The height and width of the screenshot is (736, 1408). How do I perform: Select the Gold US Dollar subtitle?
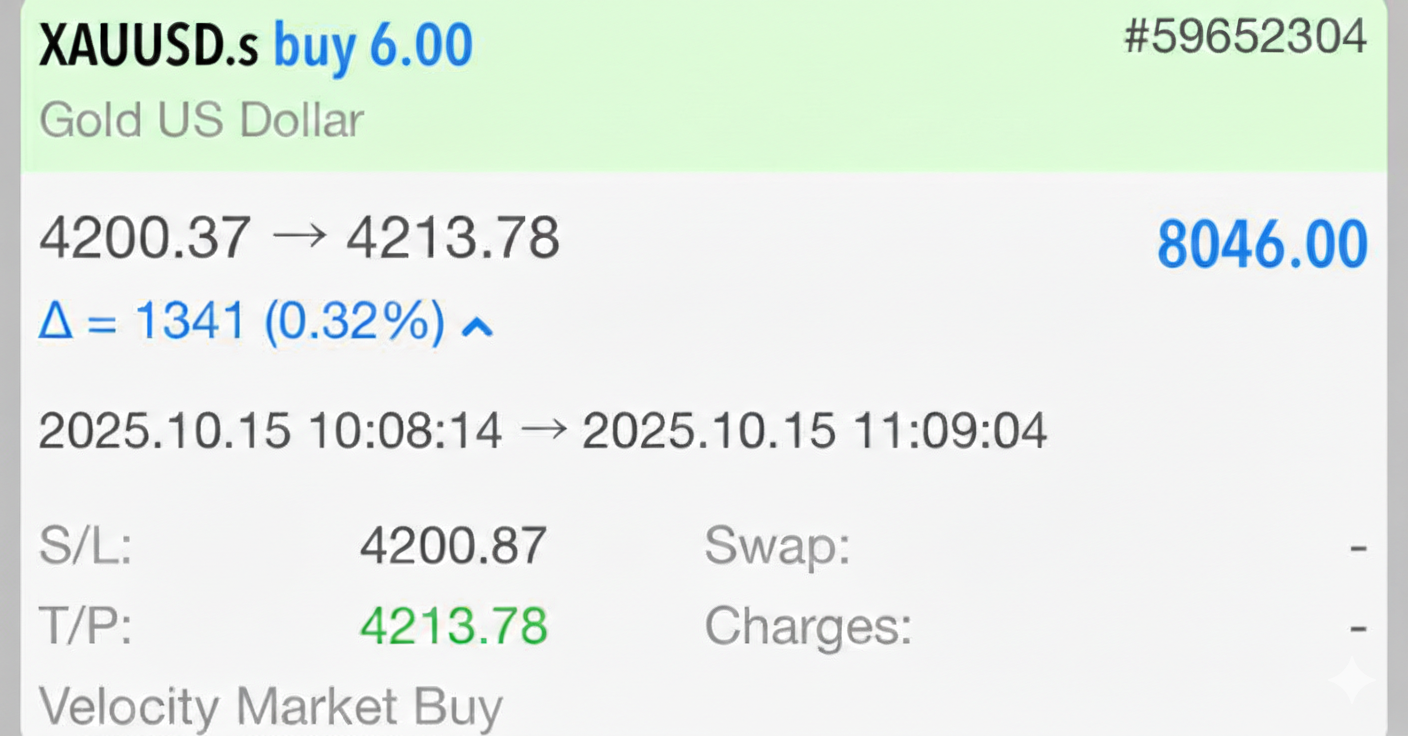click(202, 119)
